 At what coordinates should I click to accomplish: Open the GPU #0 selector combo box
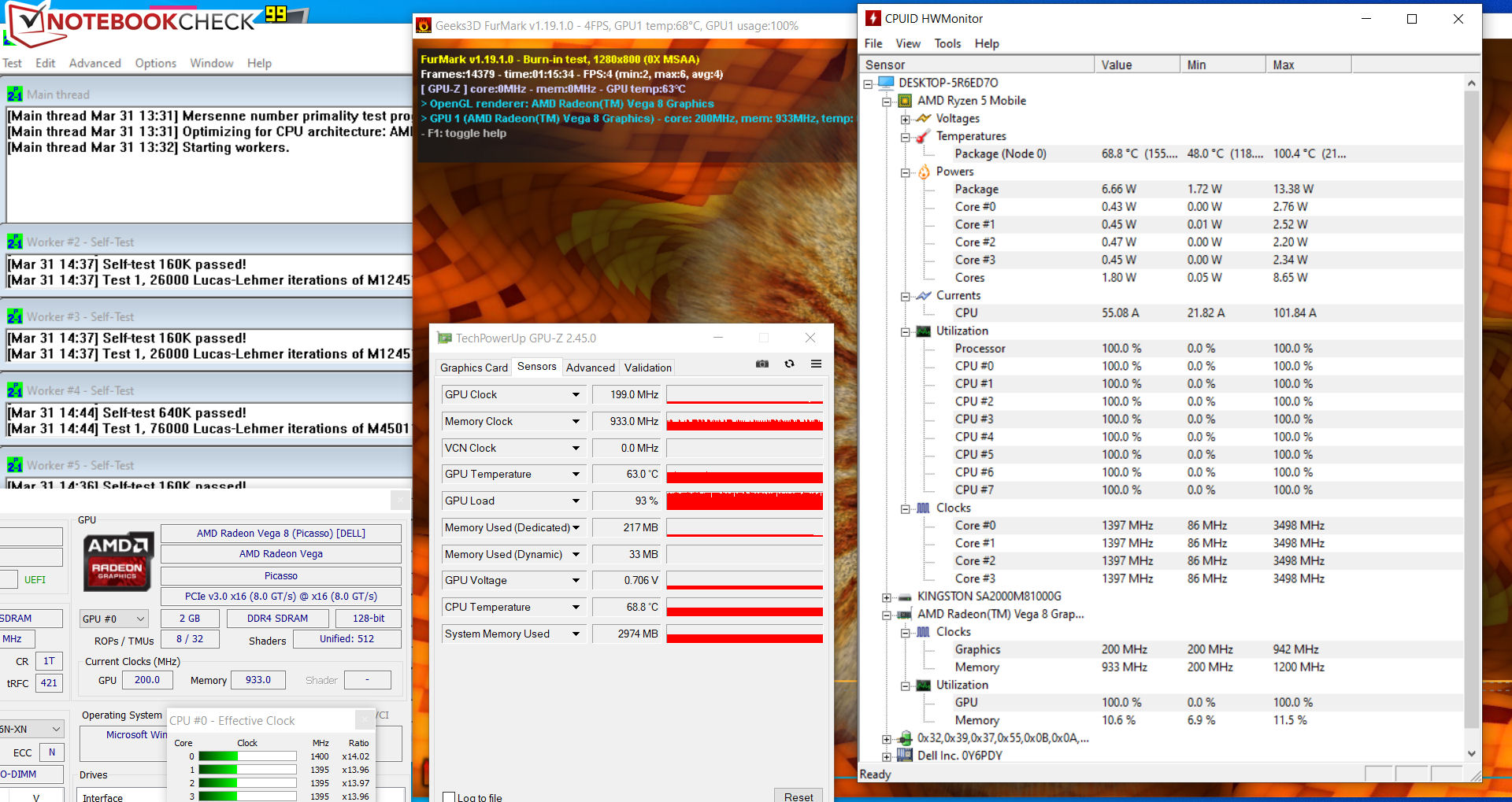(x=114, y=619)
